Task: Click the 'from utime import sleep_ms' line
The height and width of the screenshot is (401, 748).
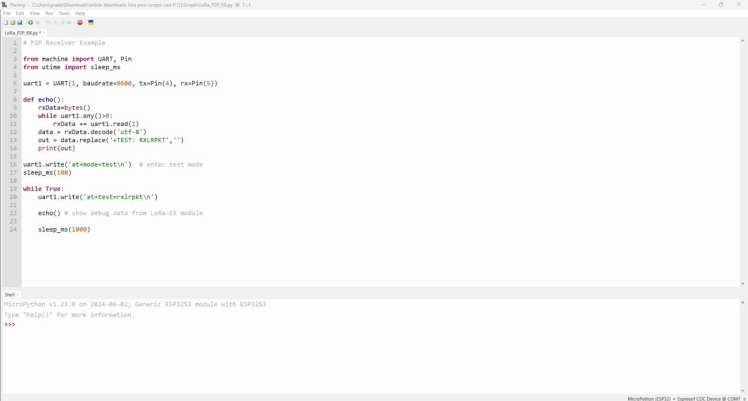Action: [72, 67]
